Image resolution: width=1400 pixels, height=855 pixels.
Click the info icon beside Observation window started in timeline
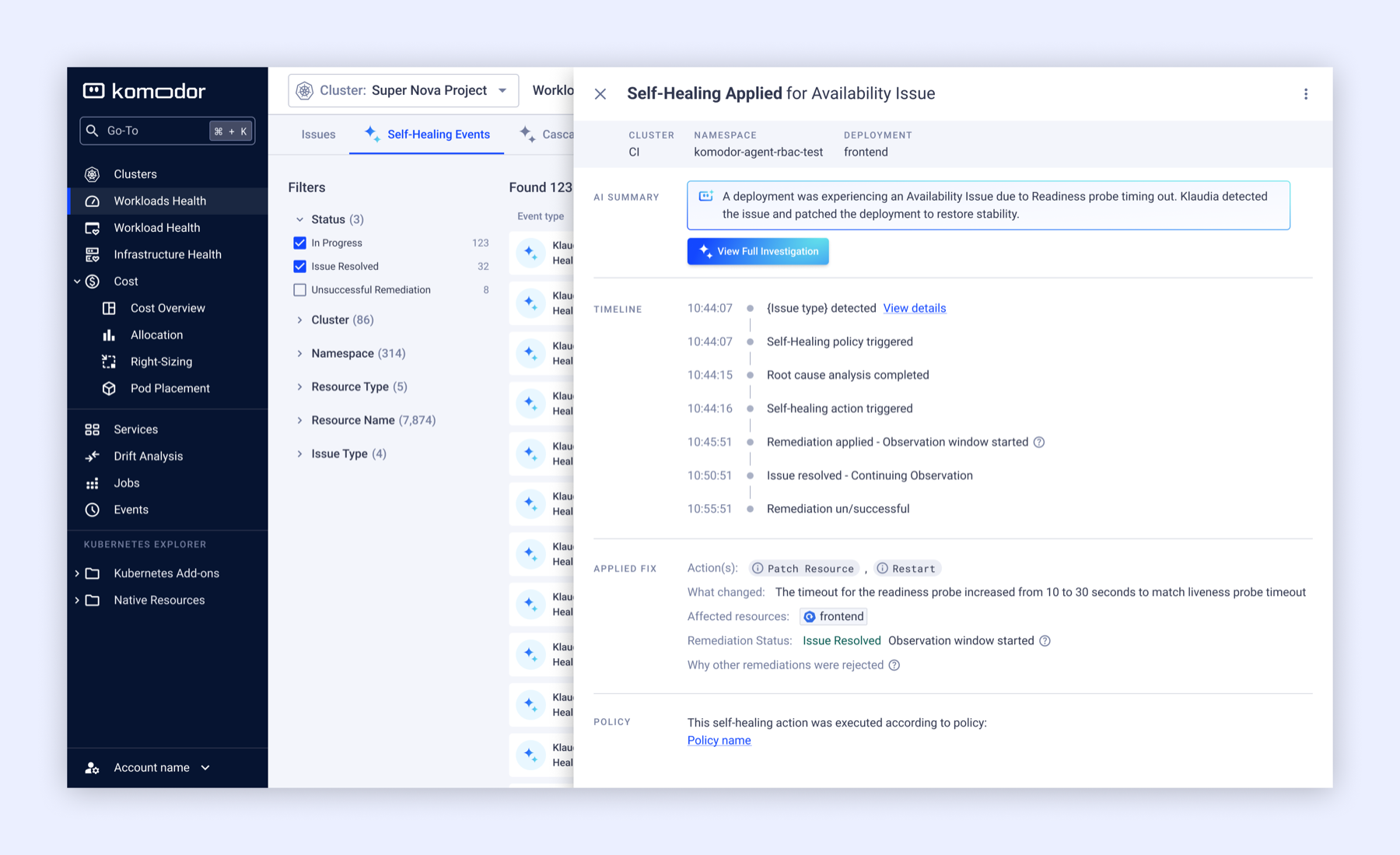pyautogui.click(x=1039, y=442)
